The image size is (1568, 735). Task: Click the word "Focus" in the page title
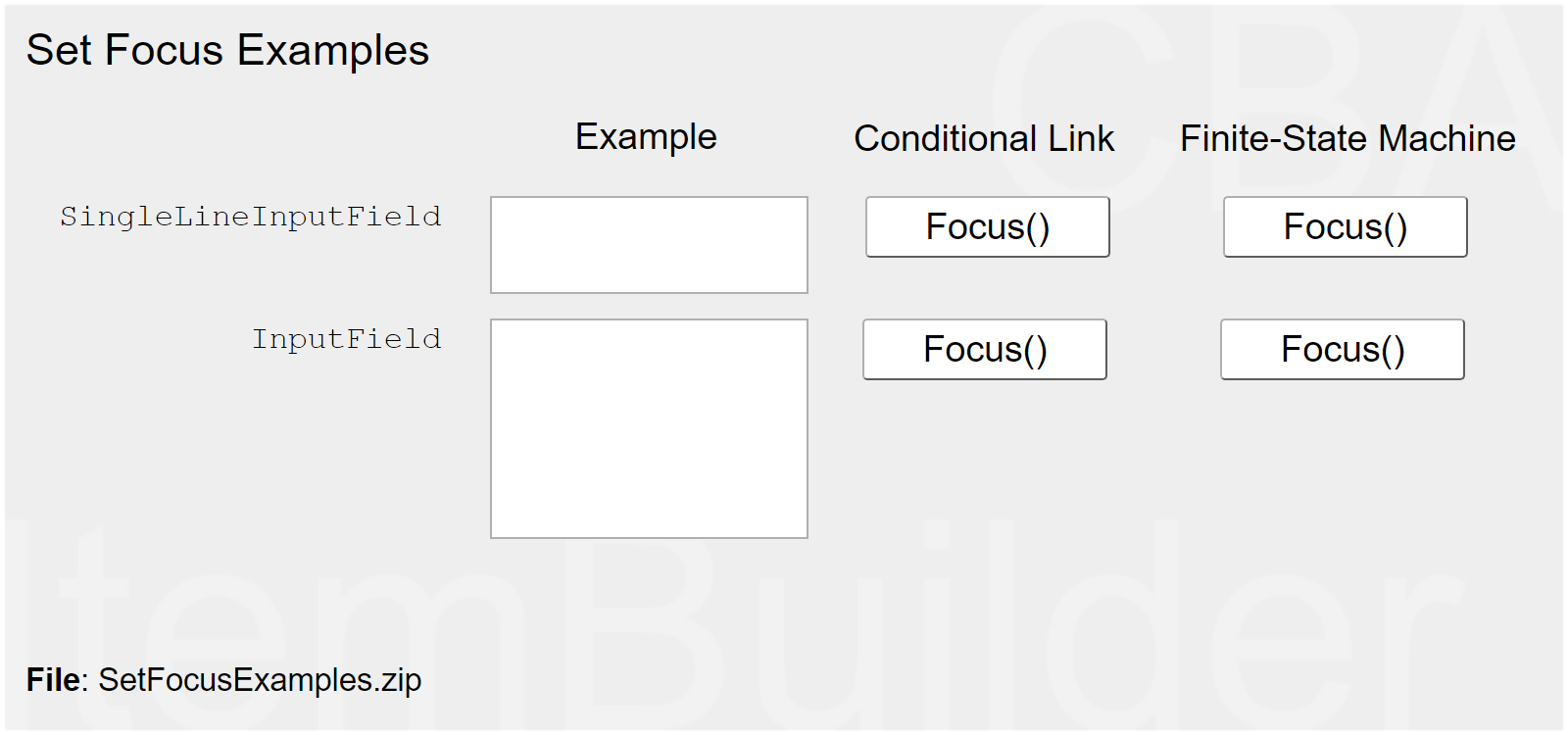coord(164,51)
